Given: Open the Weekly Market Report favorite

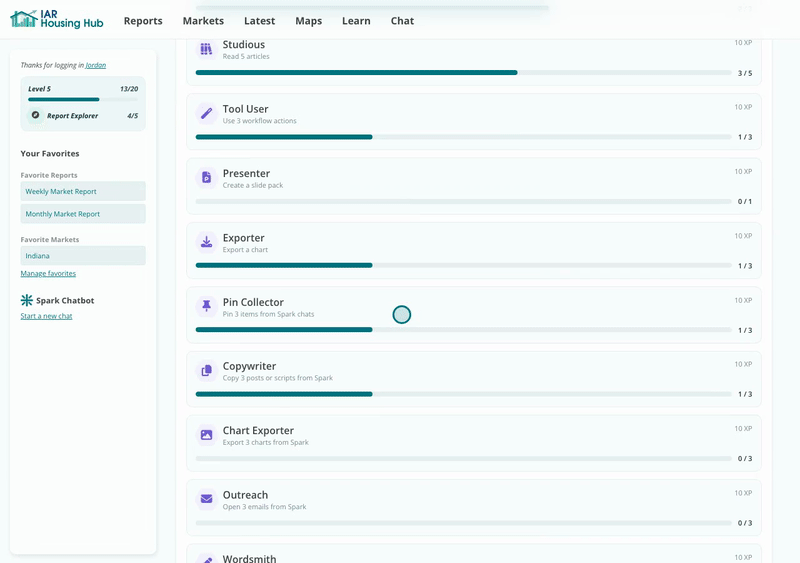Looking at the screenshot, I should coord(83,191).
